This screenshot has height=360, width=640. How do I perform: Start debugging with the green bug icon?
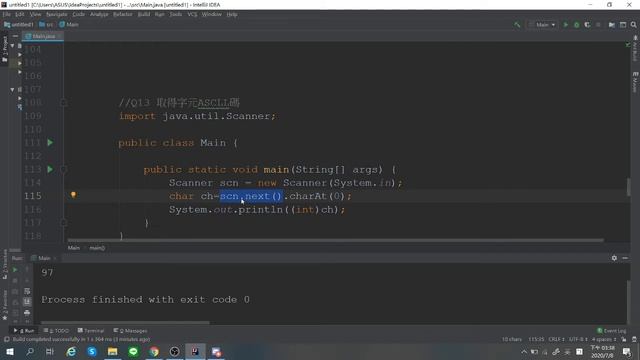pos(576,25)
